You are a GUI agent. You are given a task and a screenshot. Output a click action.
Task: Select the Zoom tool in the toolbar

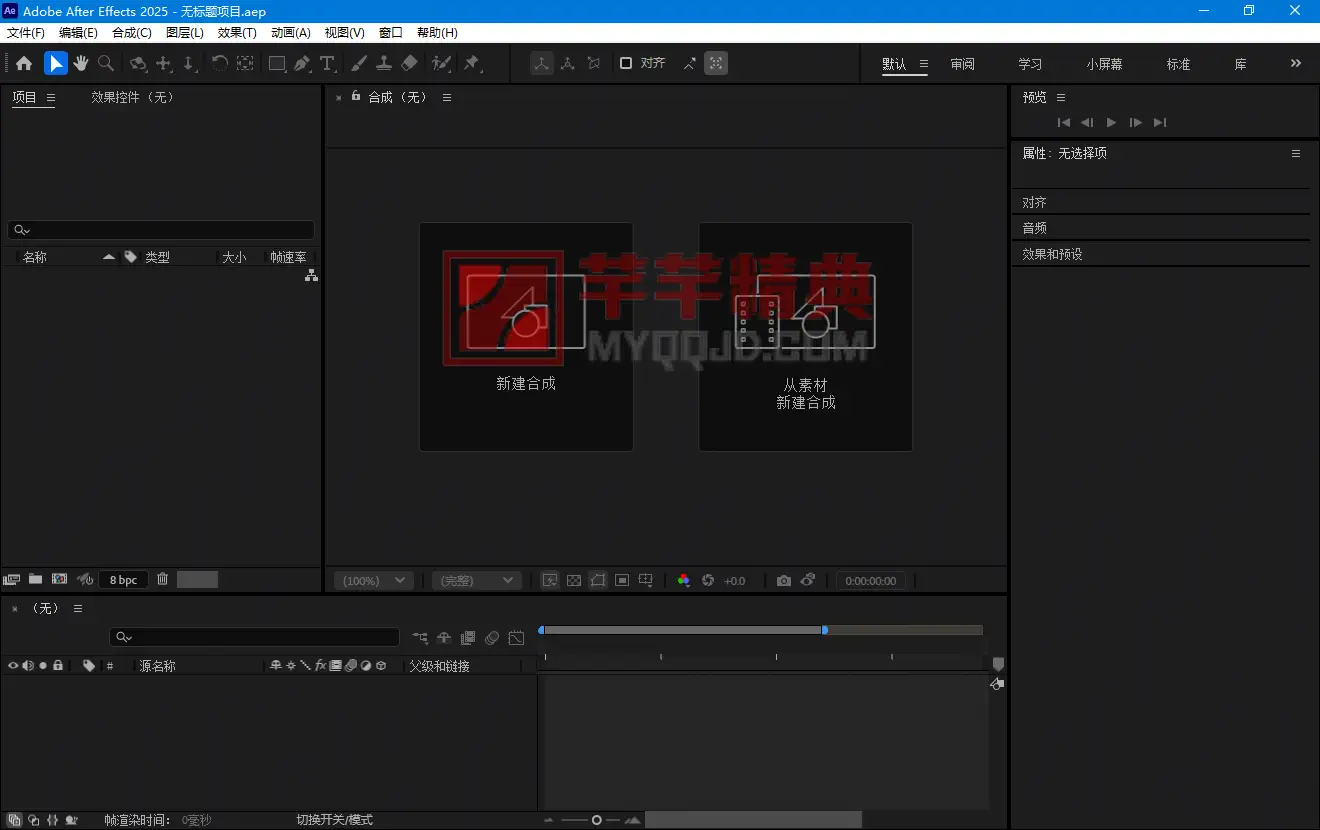[105, 62]
